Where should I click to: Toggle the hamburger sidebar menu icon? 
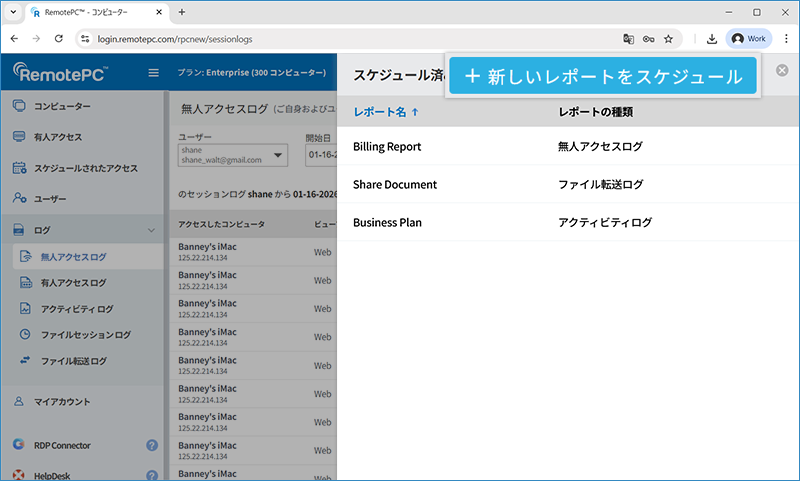coord(153,73)
